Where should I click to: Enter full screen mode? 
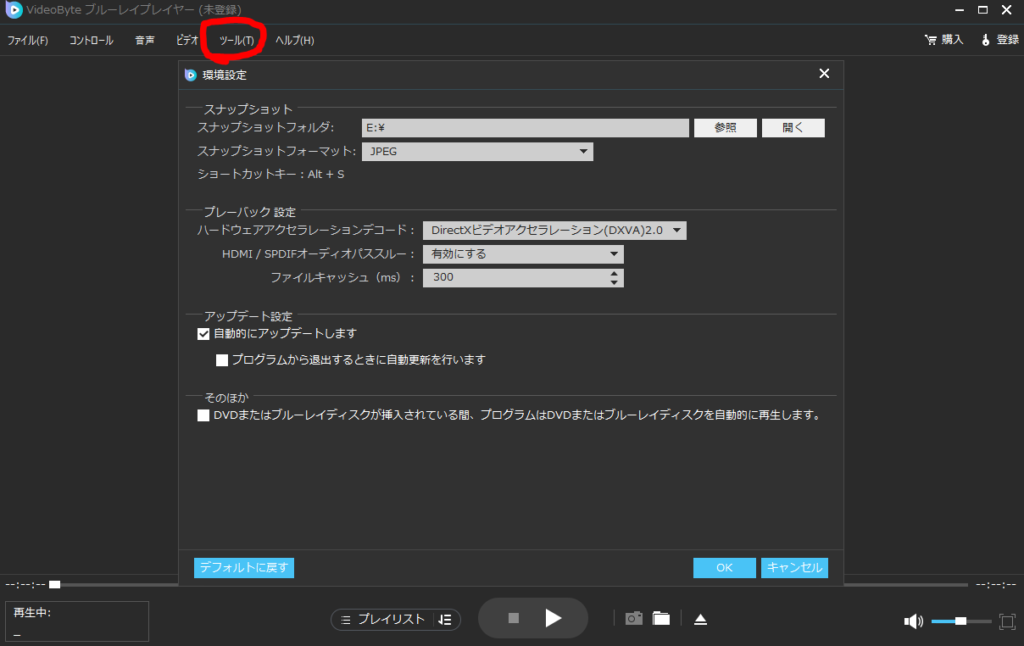1008,620
